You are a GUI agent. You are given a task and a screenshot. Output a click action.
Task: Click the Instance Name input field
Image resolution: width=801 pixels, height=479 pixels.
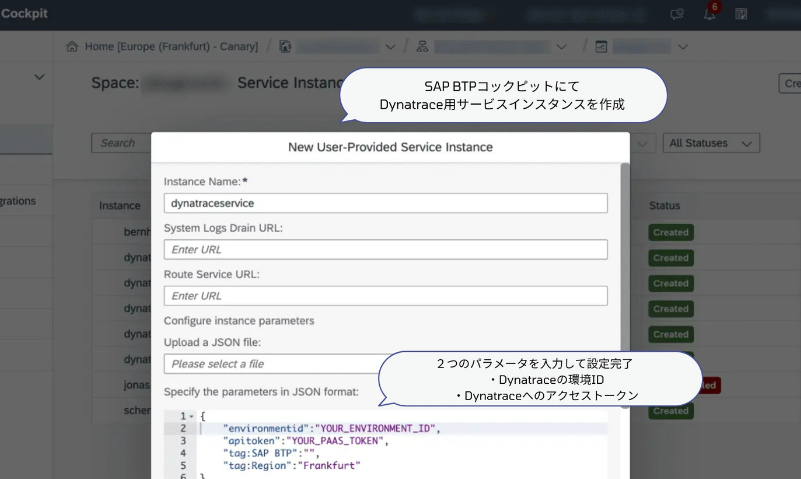point(386,203)
